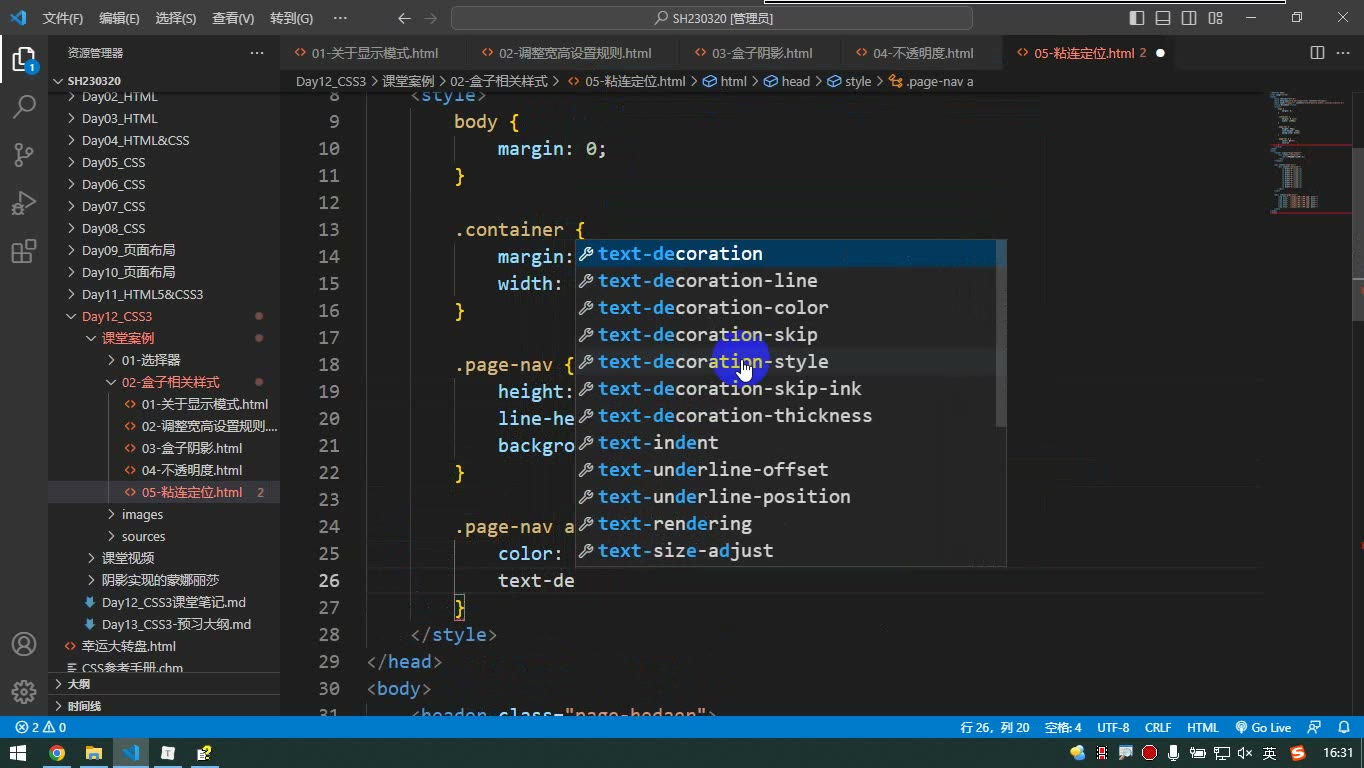
Task: Open the Explorer panel's ellipsis menu
Action: click(257, 53)
